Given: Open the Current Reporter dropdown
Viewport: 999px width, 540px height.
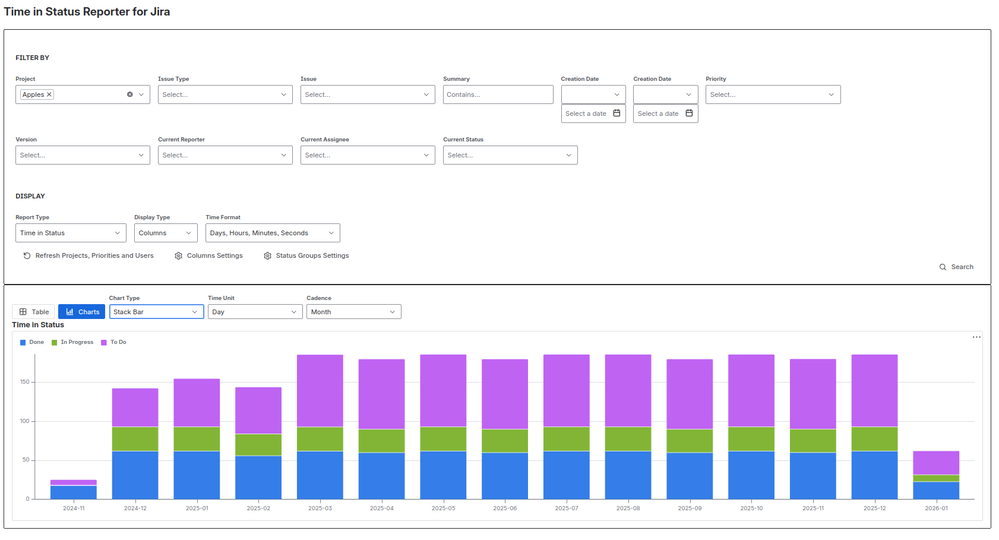Looking at the screenshot, I should pyautogui.click(x=225, y=155).
